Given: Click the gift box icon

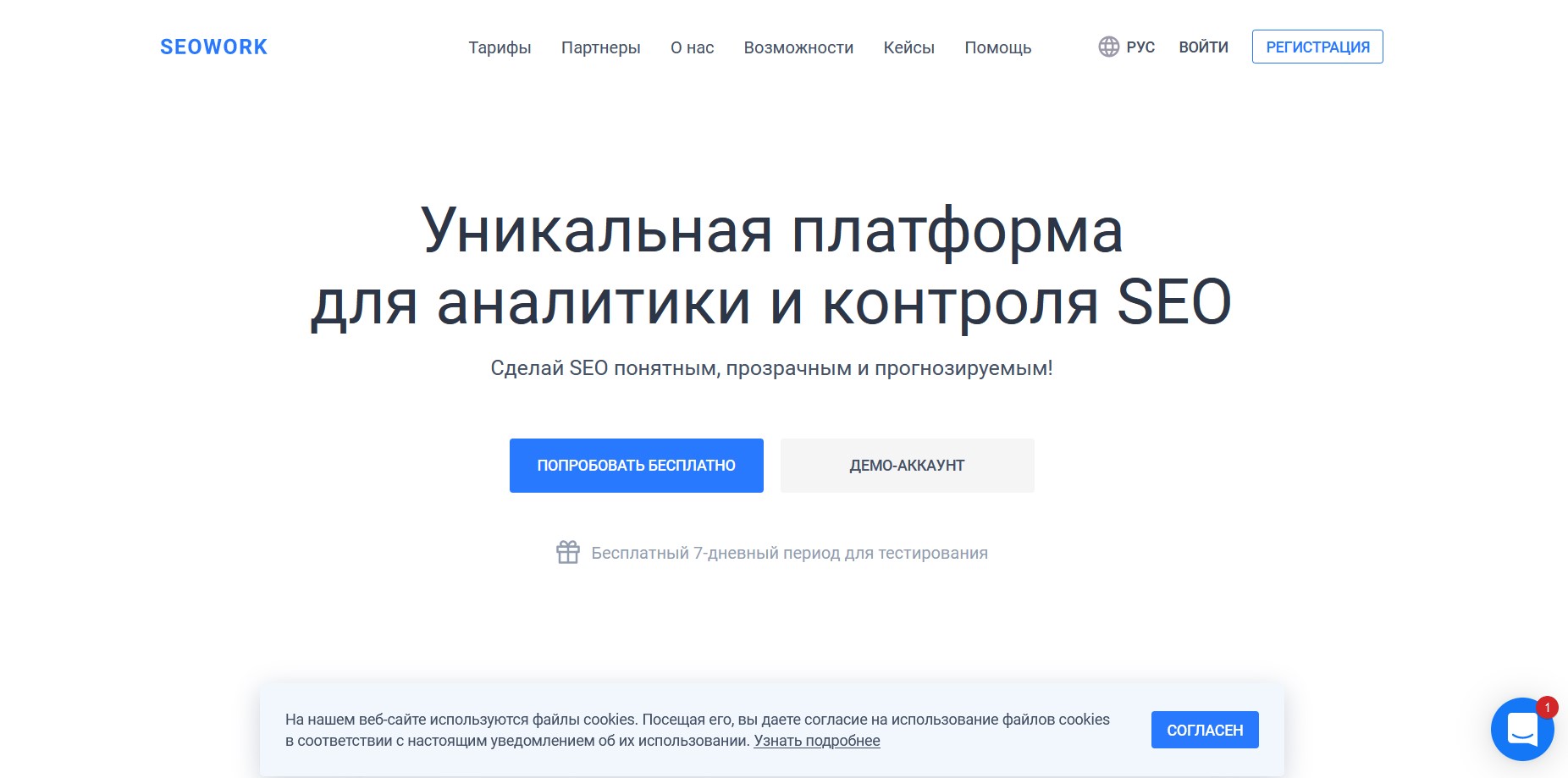Looking at the screenshot, I should [x=568, y=552].
